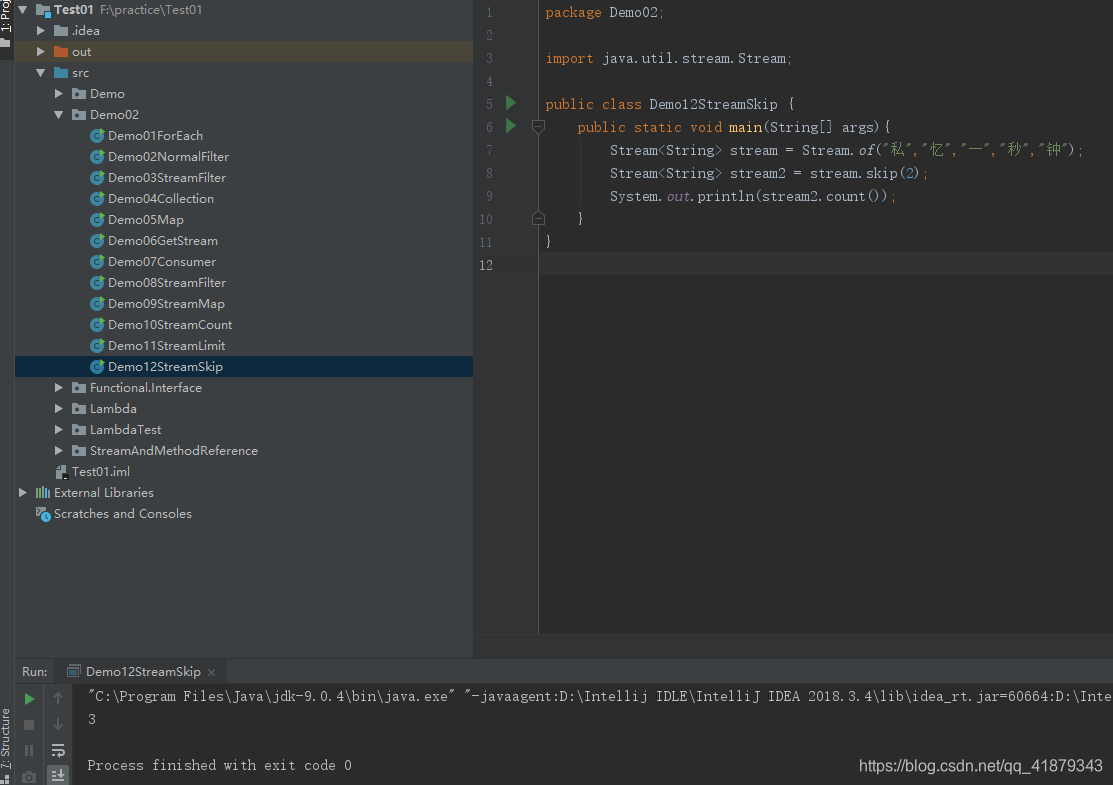Click the console output value 3
1113x785 pixels.
(x=92, y=719)
